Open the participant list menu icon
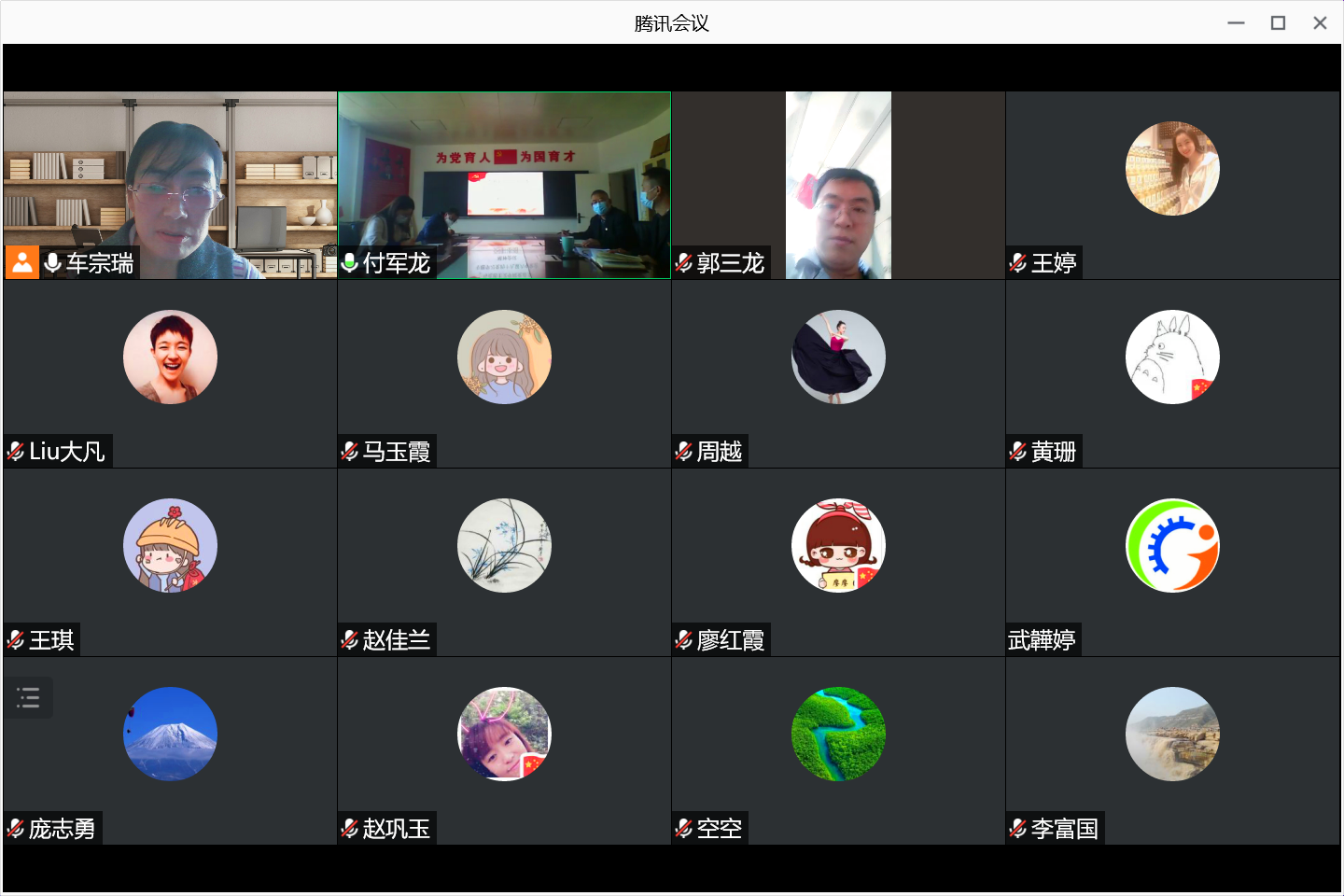This screenshot has width=1344, height=896. (28, 697)
